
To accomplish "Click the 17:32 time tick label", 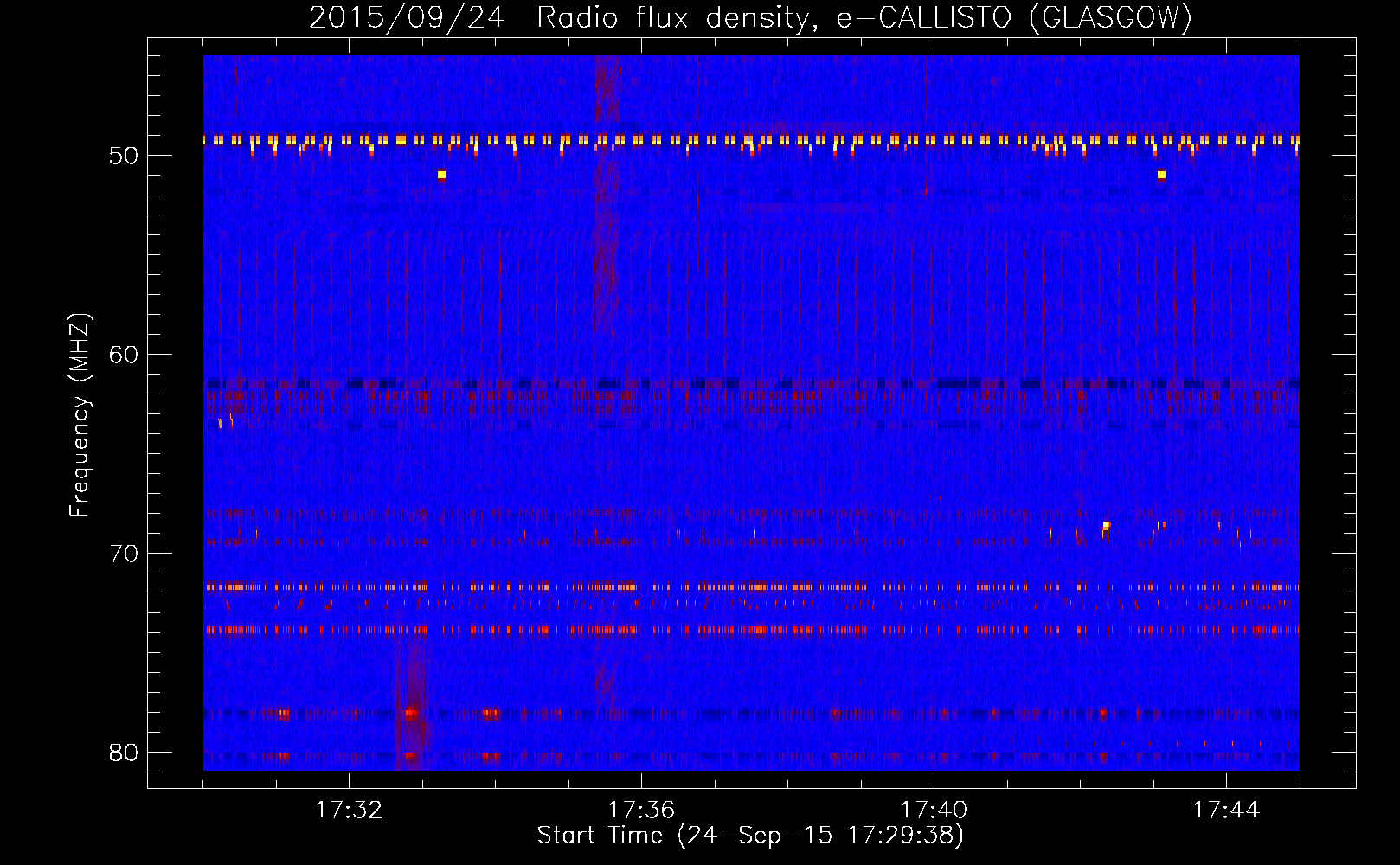I will pyautogui.click(x=349, y=811).
